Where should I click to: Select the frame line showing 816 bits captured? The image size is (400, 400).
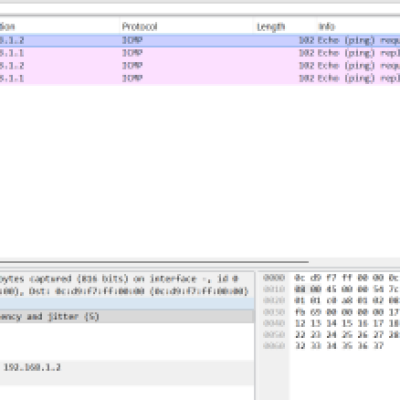pyautogui.click(x=127, y=279)
